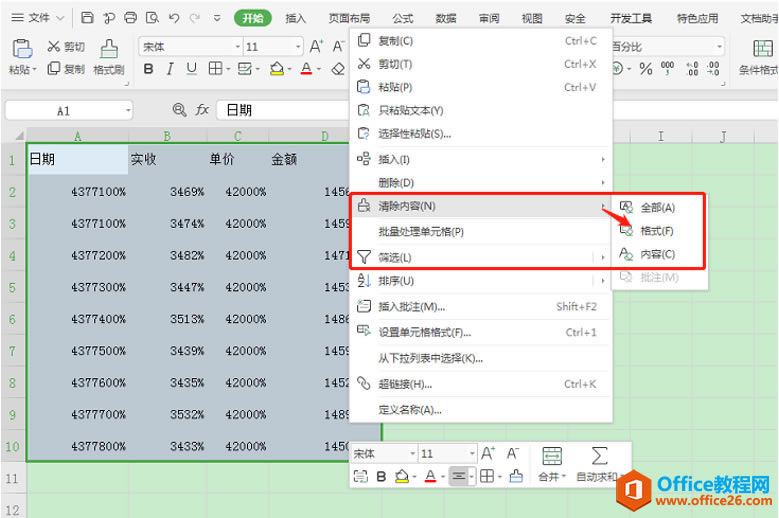779x518 pixels.
Task: Click the eraser clear icon in ribbon
Action: pos(338,69)
